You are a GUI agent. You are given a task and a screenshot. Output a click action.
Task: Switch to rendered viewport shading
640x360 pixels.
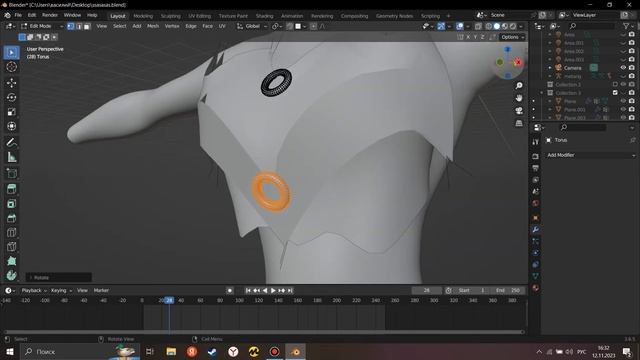(513, 26)
